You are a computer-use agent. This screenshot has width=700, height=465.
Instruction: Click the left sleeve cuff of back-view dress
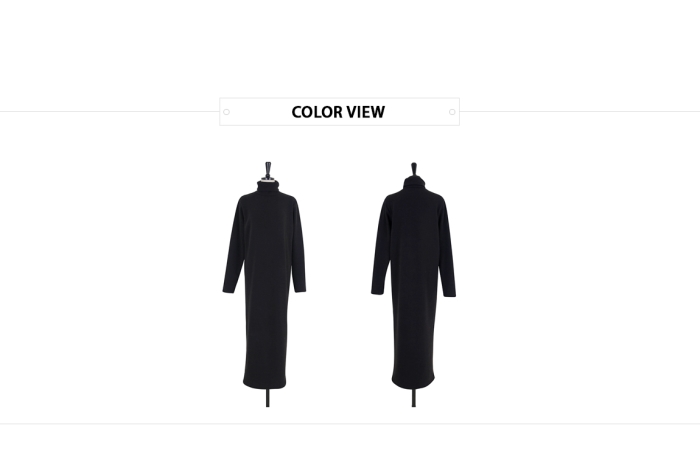(377, 291)
